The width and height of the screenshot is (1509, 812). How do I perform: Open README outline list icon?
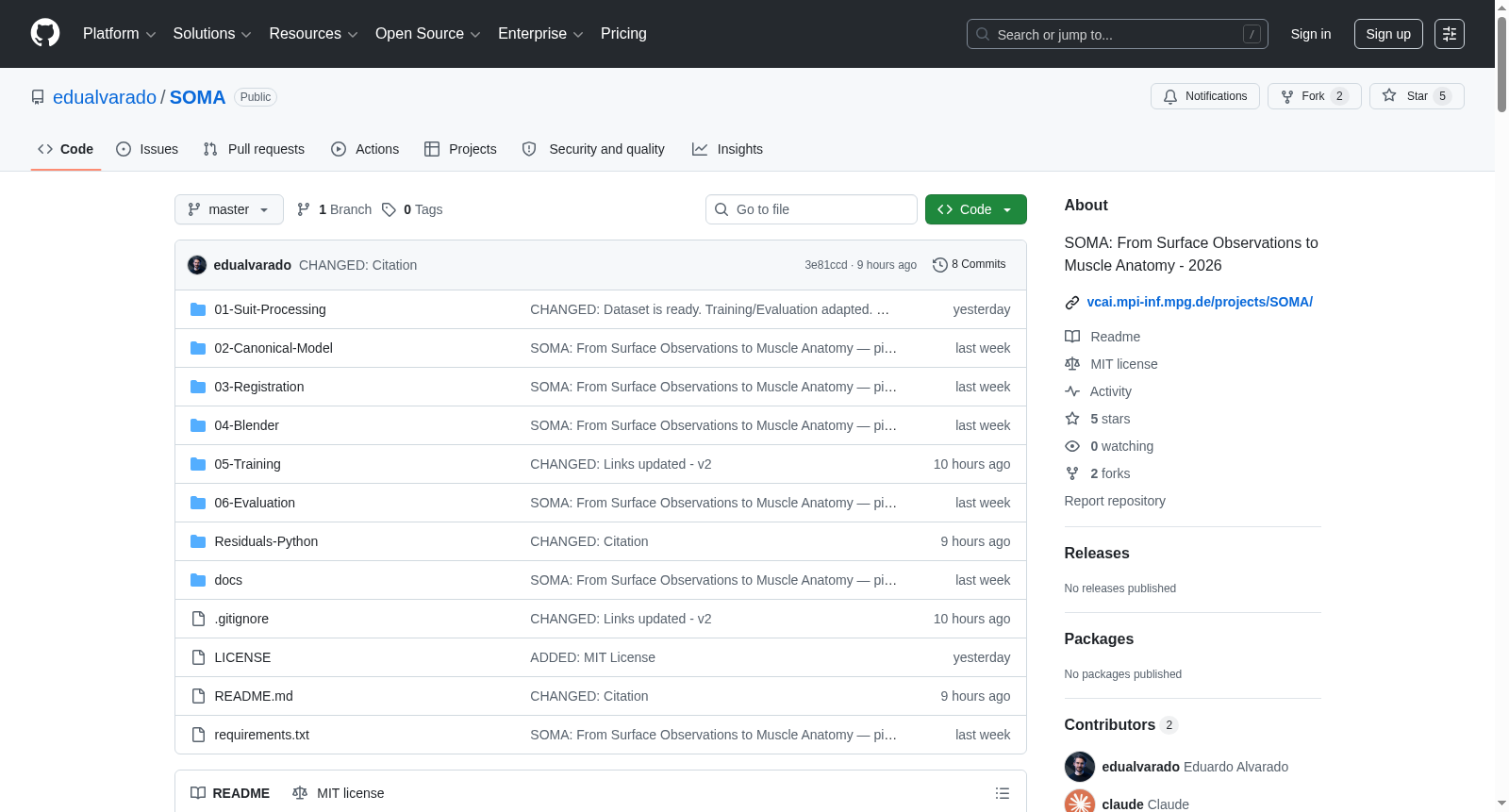[x=1003, y=793]
